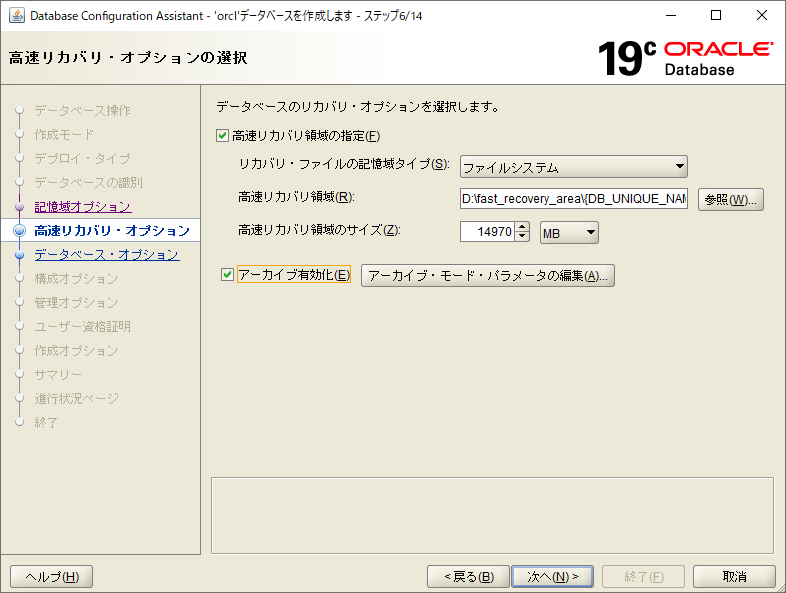Proceed with 次へ(N) button
This screenshot has width=786, height=593.
(552, 576)
